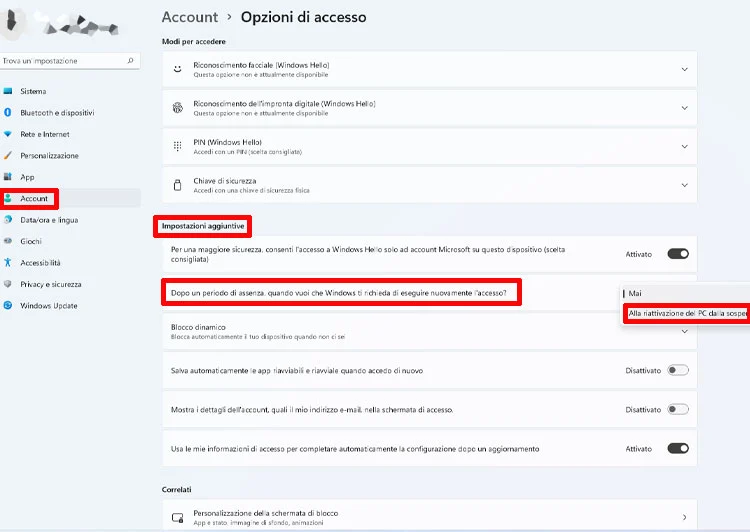Click the Windows Update refresh icon
750x532 pixels.
click(x=8, y=305)
